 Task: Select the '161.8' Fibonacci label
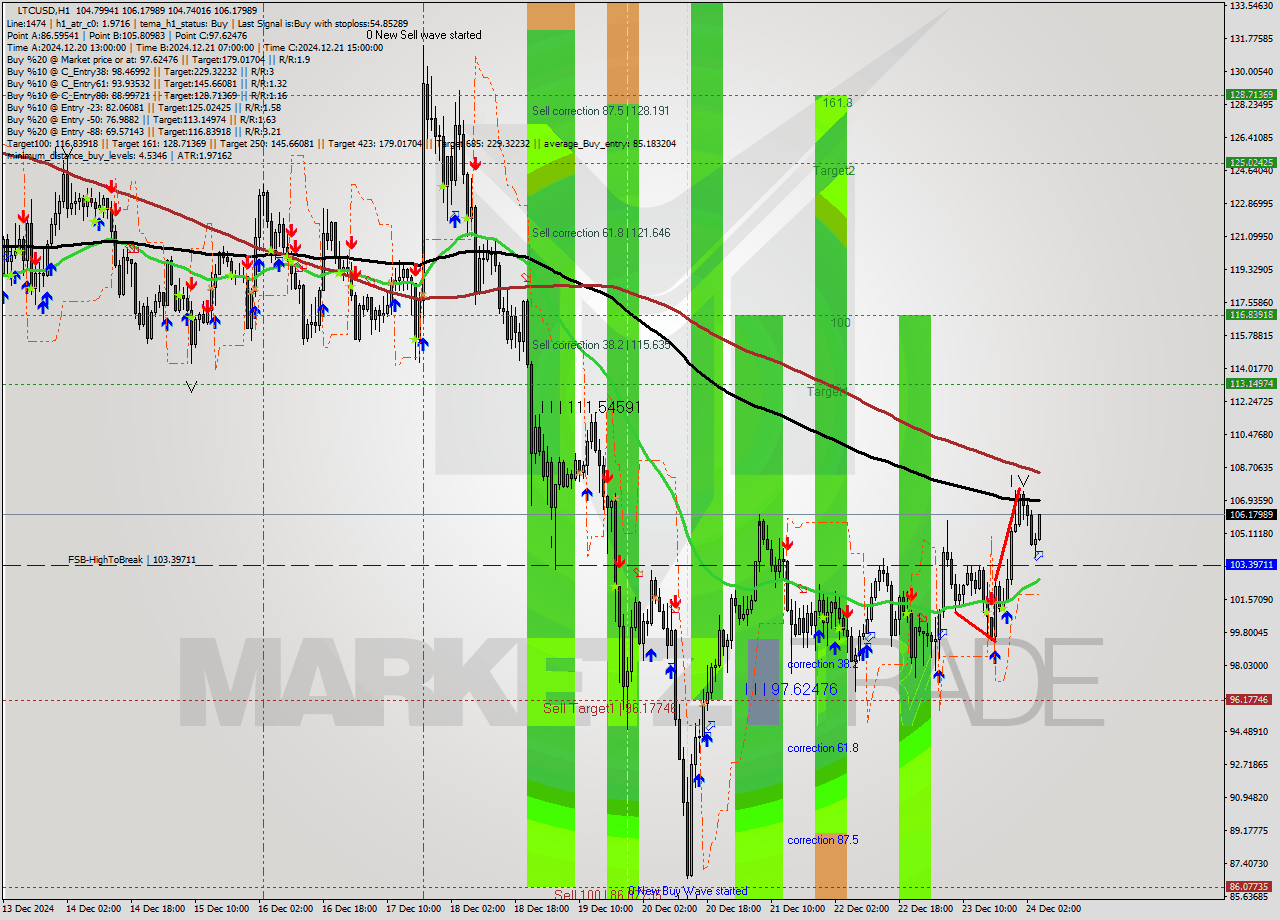tap(838, 102)
